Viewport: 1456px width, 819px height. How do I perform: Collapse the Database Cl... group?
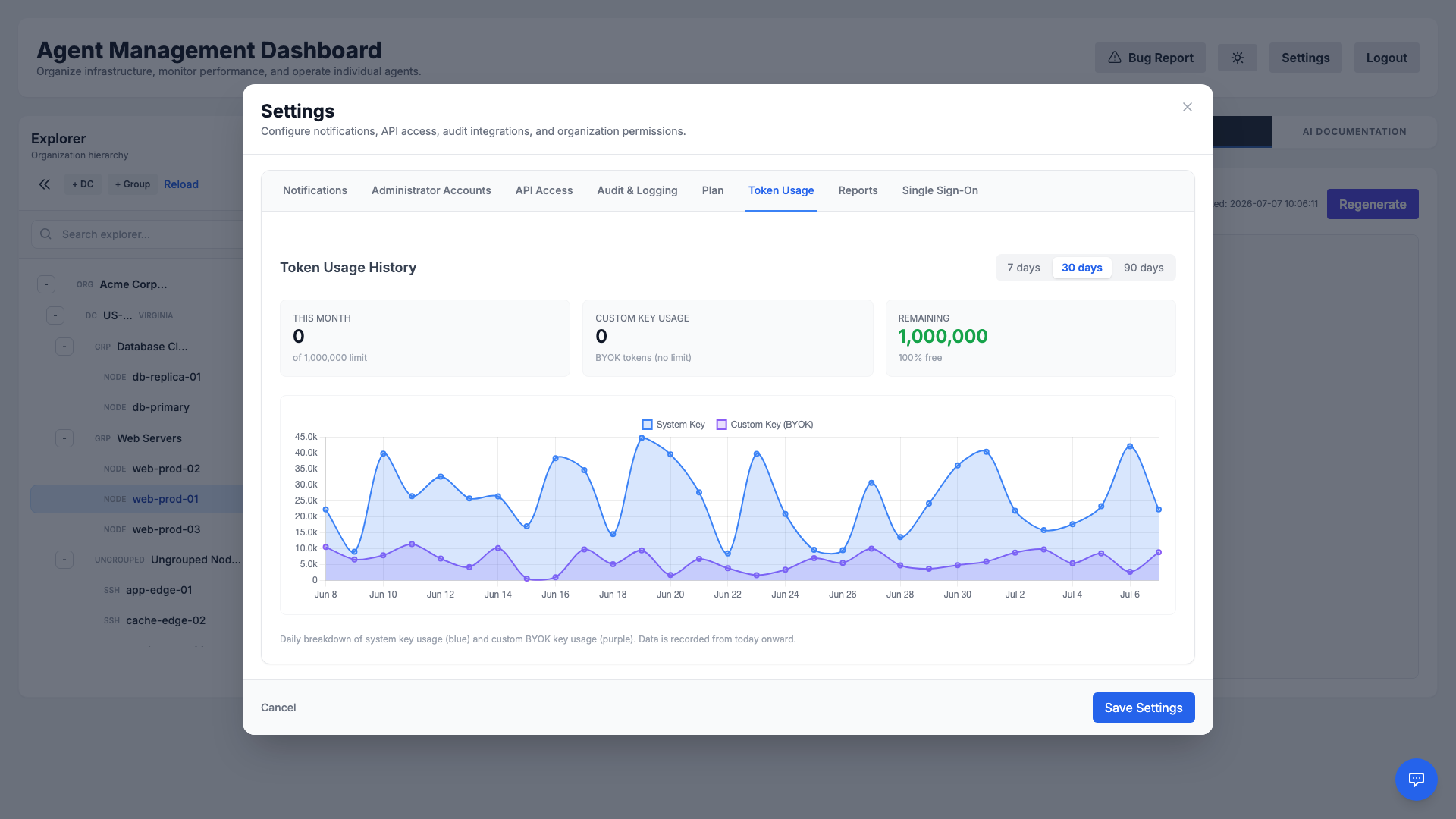[64, 347]
